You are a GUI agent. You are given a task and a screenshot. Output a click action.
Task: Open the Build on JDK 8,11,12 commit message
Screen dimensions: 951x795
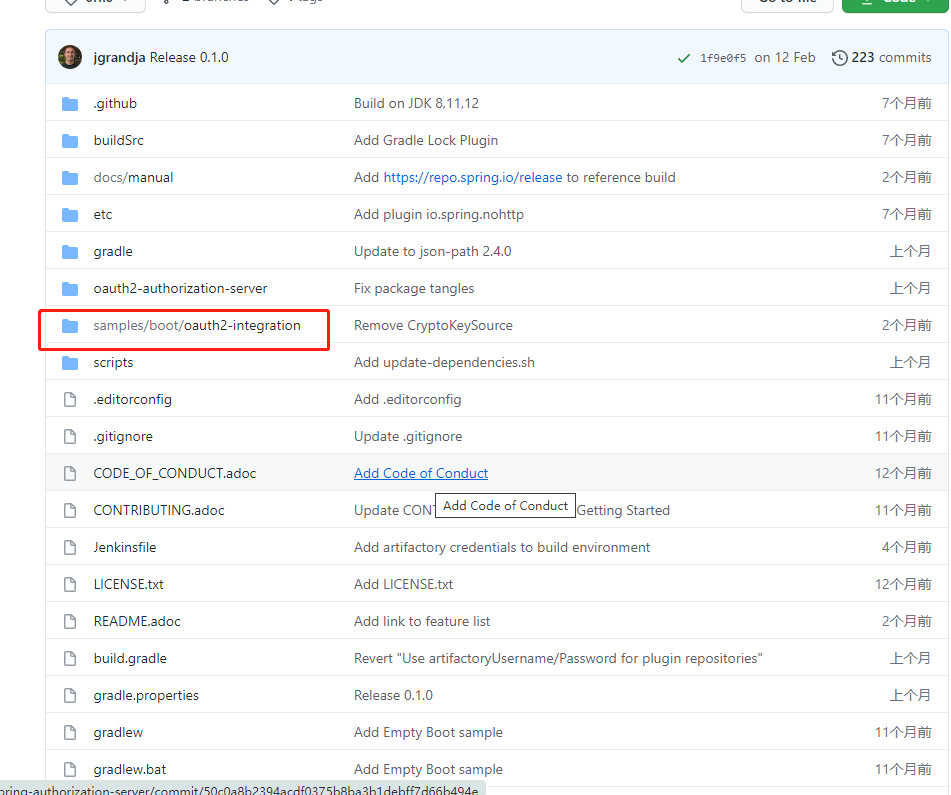[416, 104]
